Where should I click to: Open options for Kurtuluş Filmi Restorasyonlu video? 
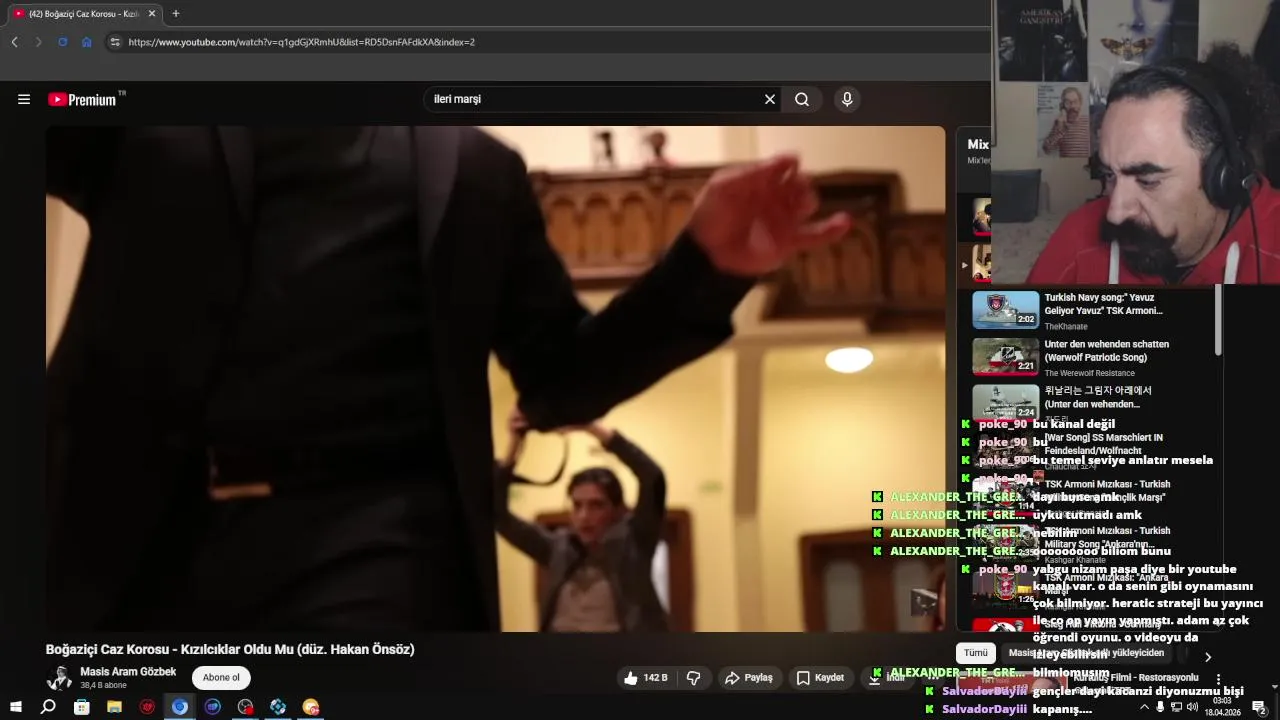[x=1218, y=679]
